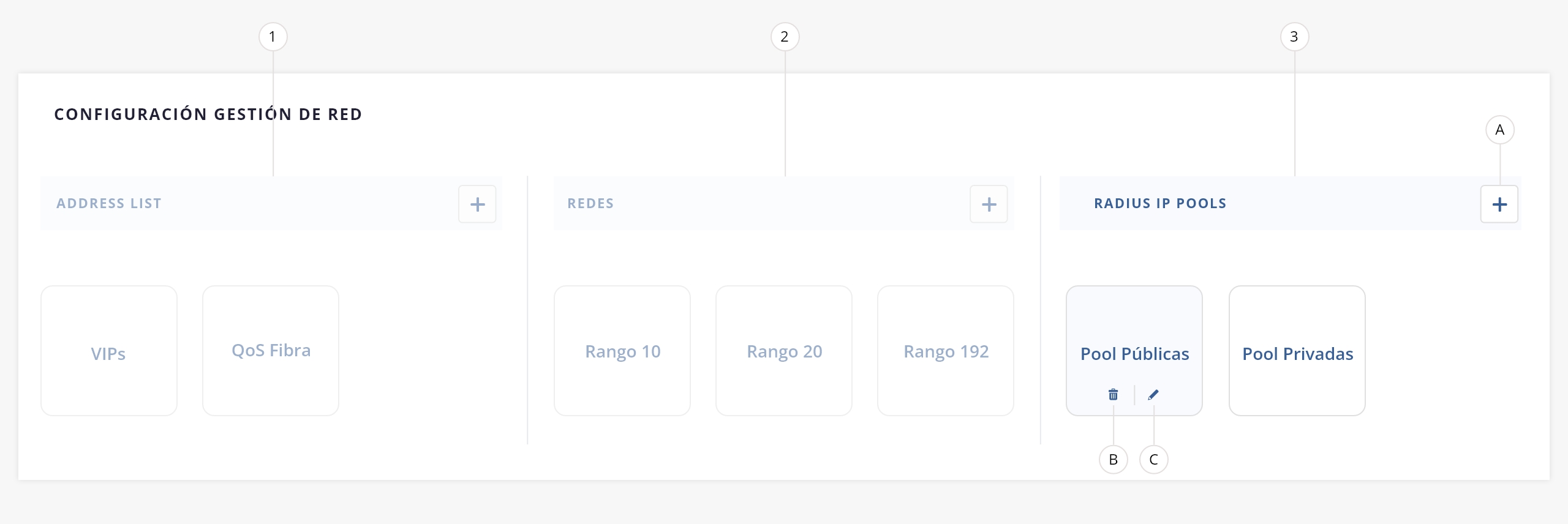
Task: Open the Rango 20 network card
Action: 784,351
